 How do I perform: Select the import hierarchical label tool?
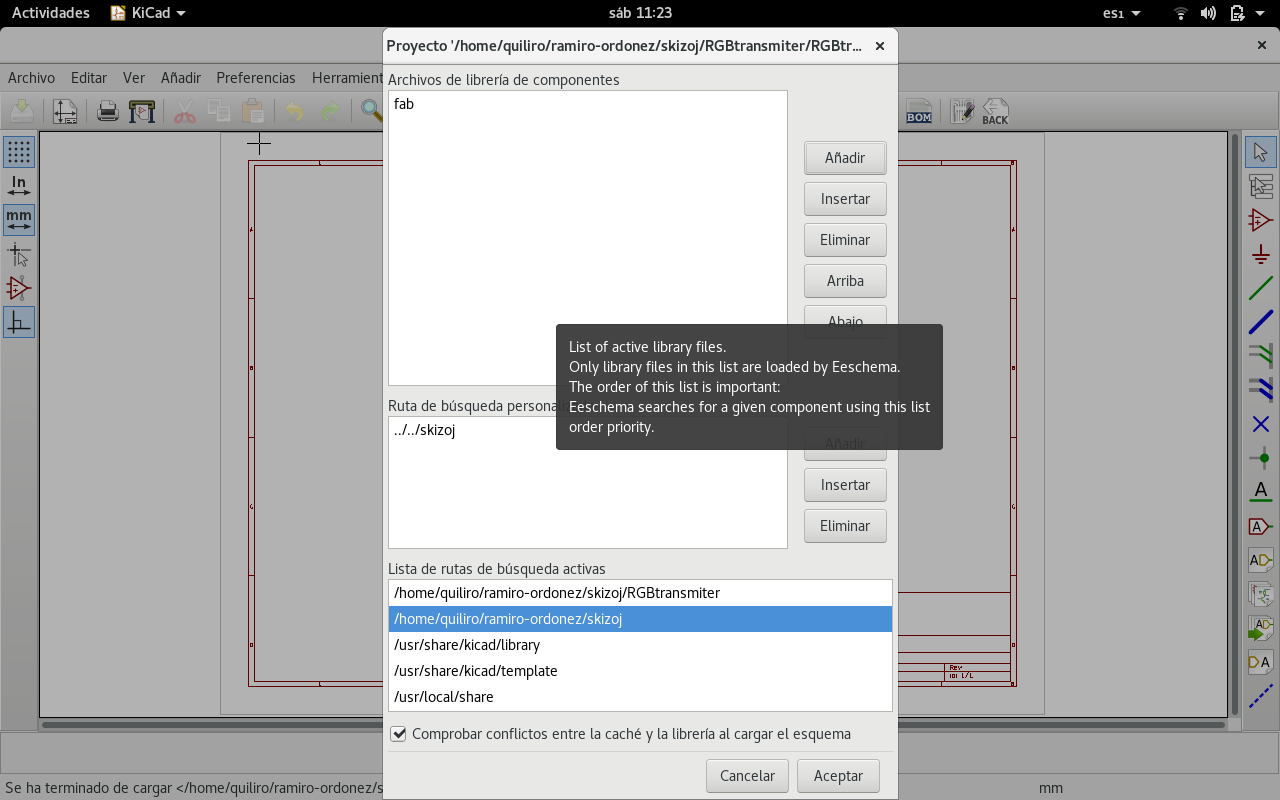pos(1261,628)
